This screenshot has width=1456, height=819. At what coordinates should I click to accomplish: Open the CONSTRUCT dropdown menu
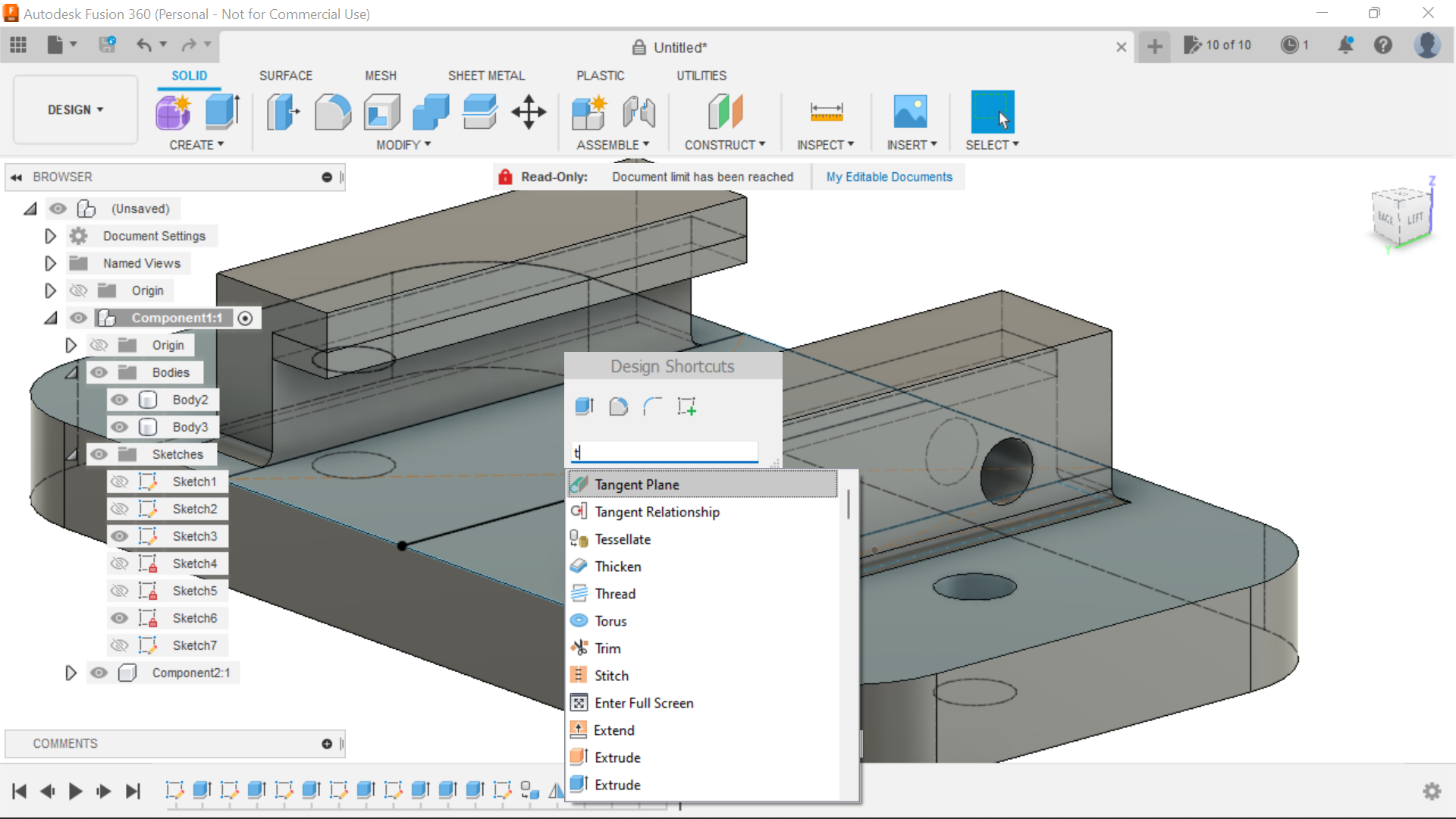pyautogui.click(x=725, y=145)
